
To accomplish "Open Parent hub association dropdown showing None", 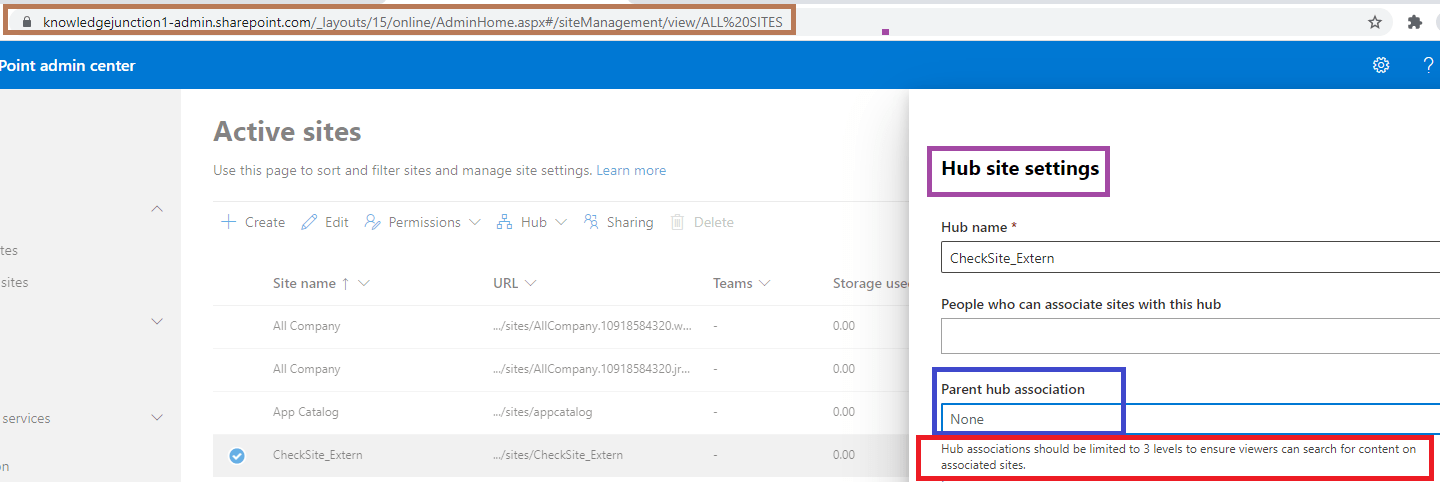I will coord(1190,419).
